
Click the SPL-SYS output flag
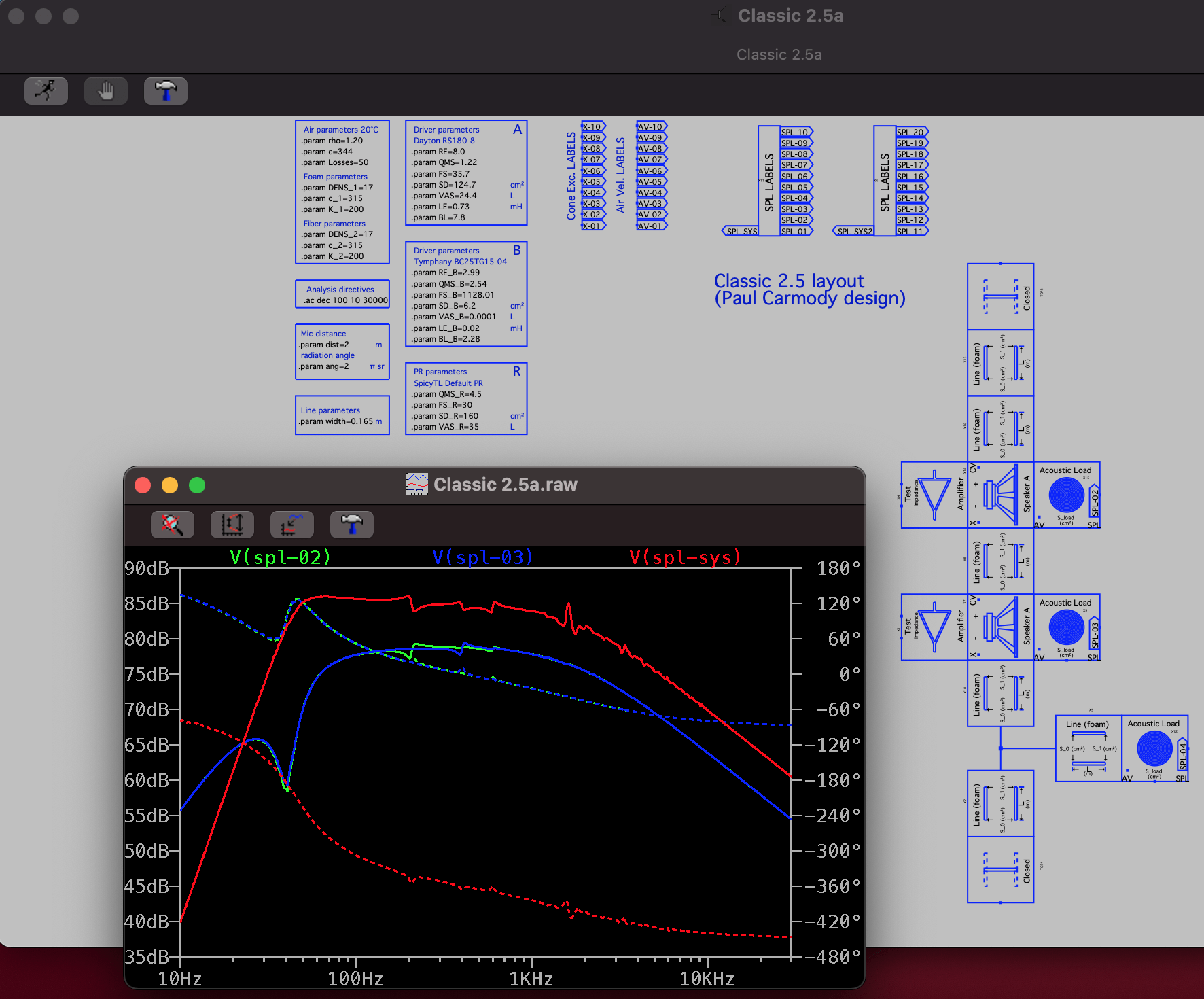tap(741, 231)
